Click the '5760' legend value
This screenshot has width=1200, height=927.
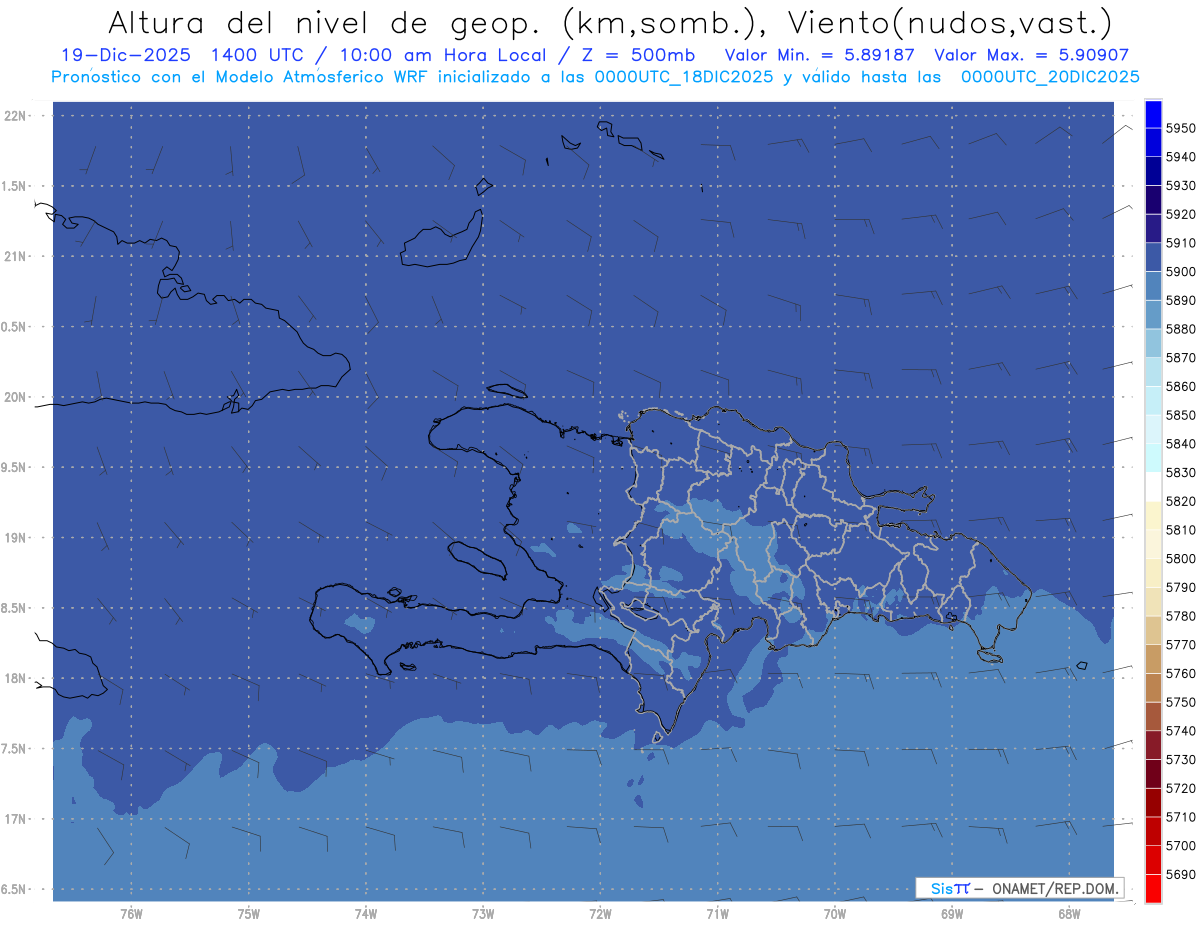coord(1180,673)
